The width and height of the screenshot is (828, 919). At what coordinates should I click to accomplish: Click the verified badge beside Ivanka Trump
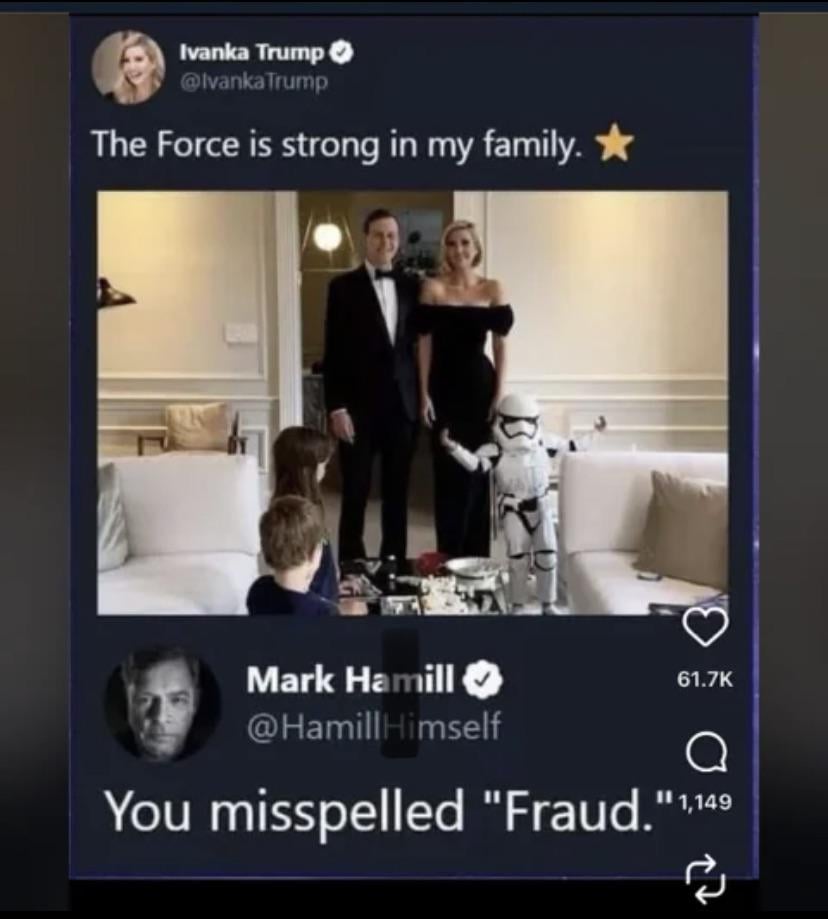[343, 53]
